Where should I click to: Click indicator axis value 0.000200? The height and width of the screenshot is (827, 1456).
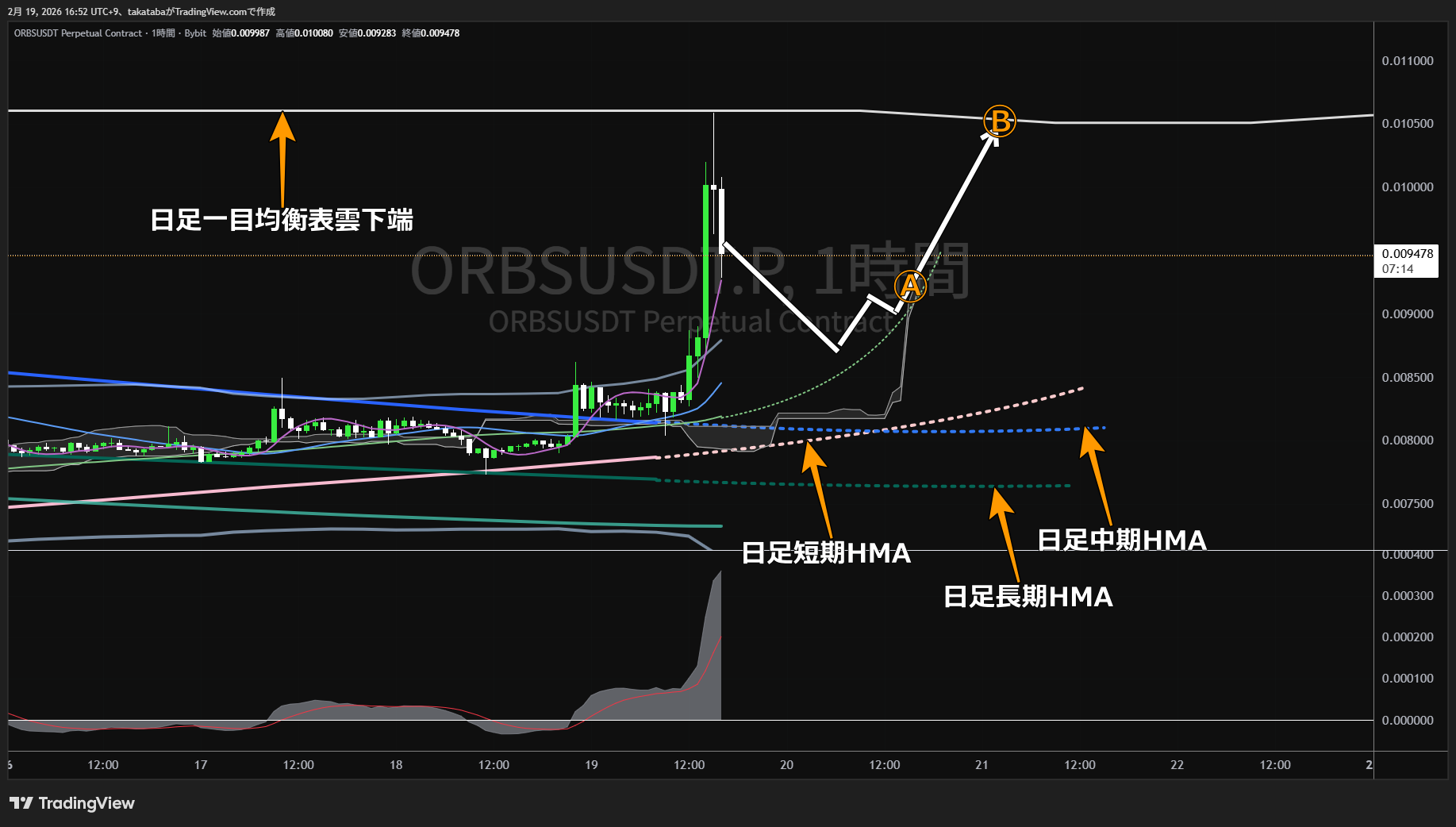pyautogui.click(x=1408, y=637)
